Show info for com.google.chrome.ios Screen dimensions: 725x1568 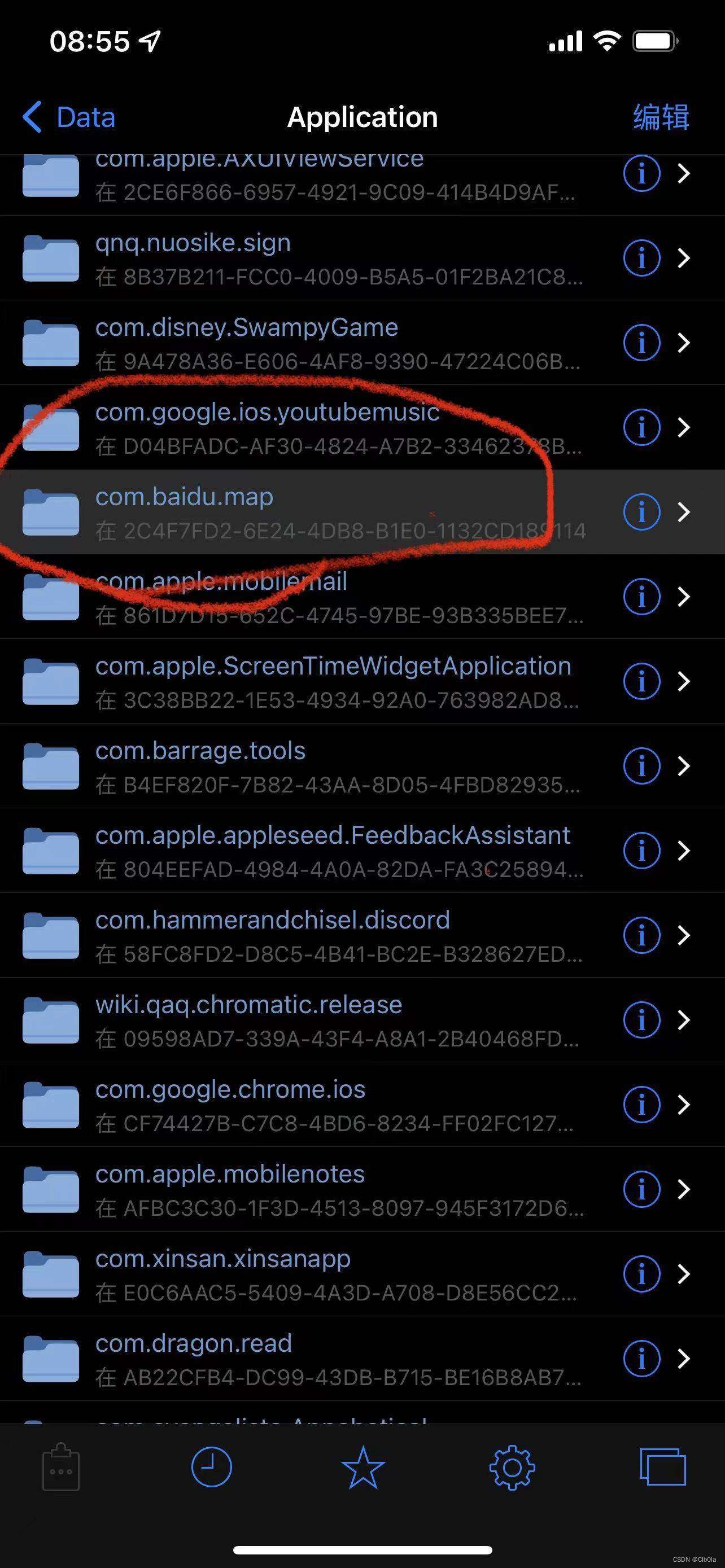coord(641,1104)
